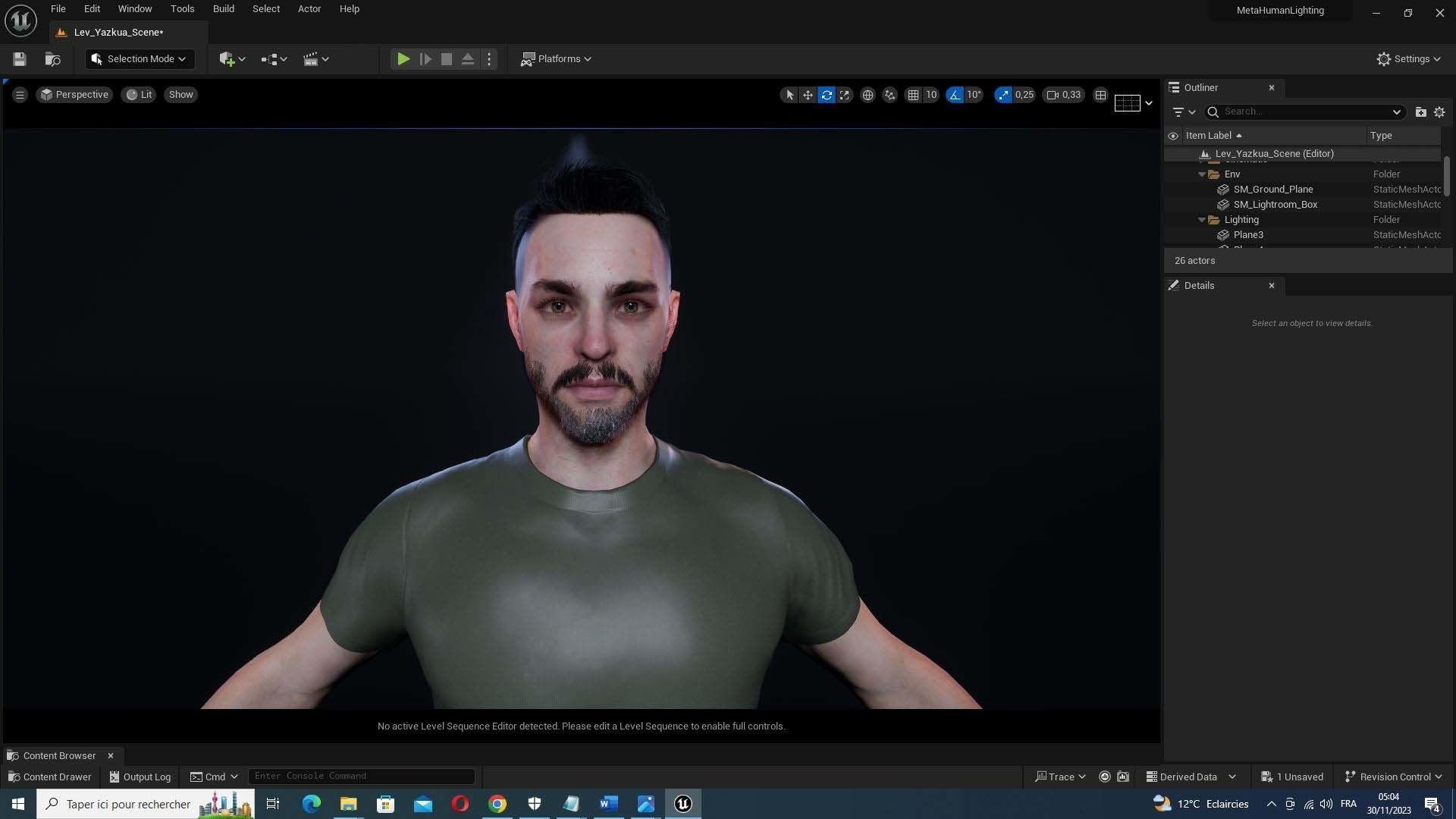Viewport: 1456px width, 819px height.
Task: Click the surface snapping icon
Action: pyautogui.click(x=890, y=95)
